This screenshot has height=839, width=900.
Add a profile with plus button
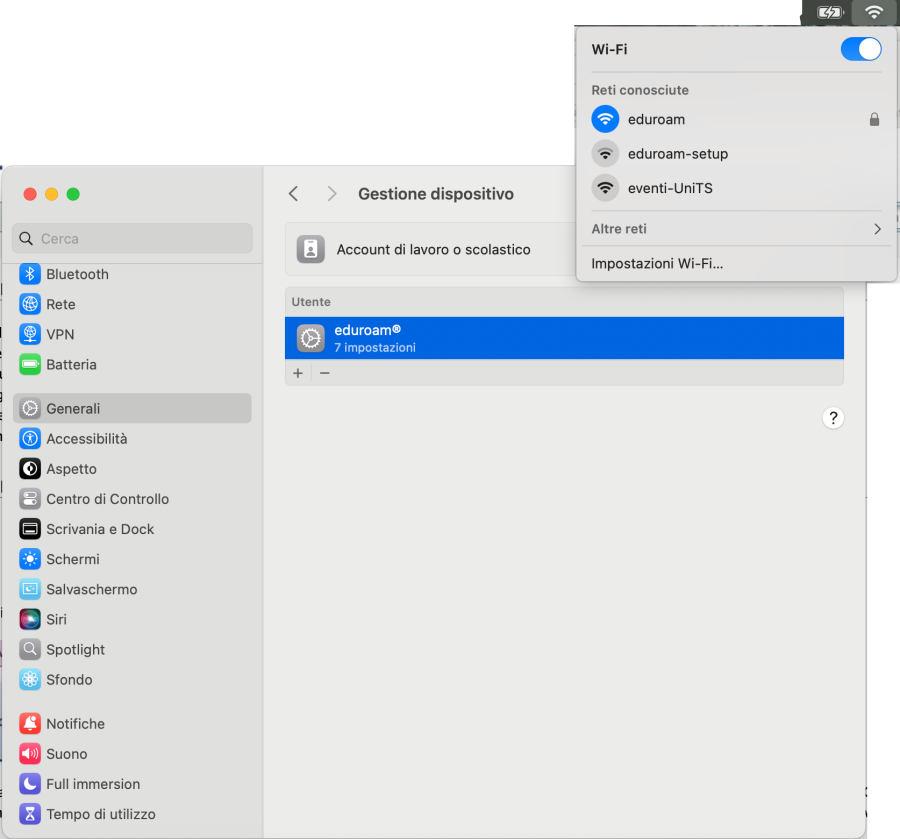click(x=298, y=373)
